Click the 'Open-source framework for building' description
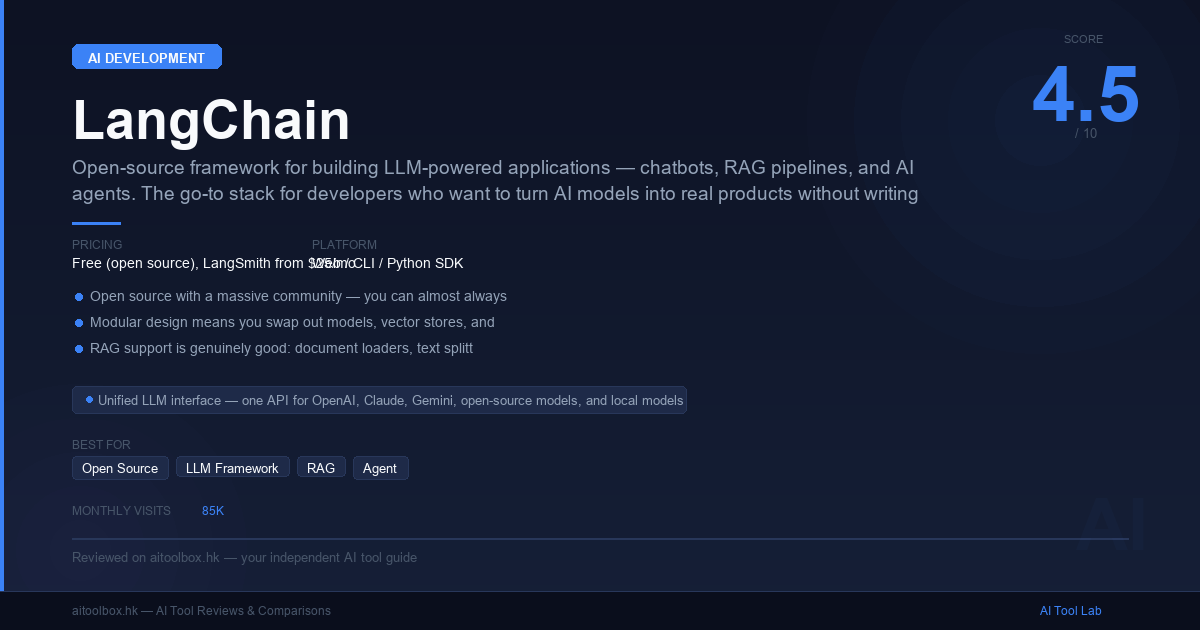The image size is (1200, 630). (x=495, y=180)
